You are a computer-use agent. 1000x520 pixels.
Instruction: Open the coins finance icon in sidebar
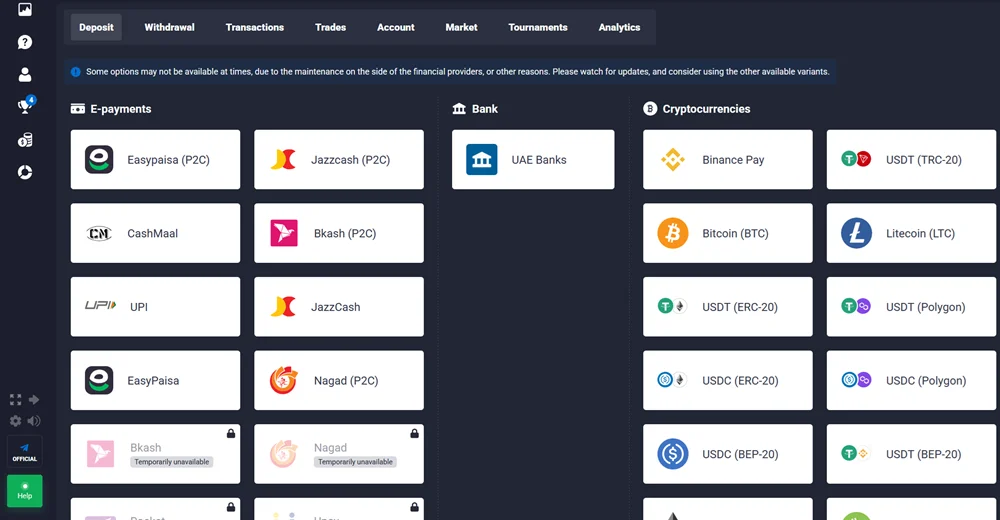[x=25, y=140]
